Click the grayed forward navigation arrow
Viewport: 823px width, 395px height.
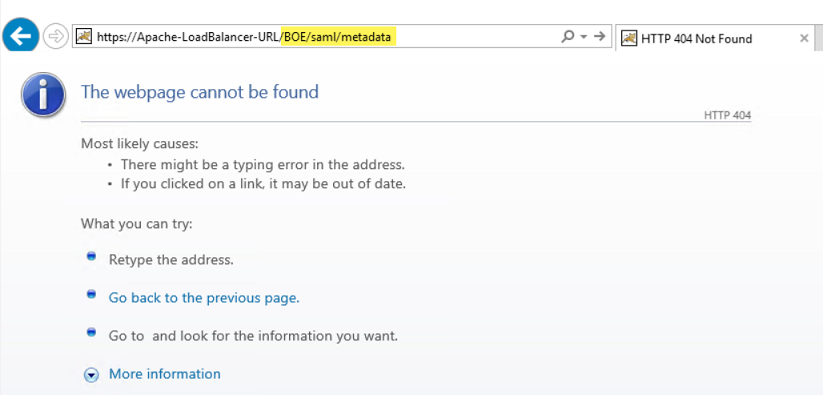(55, 37)
